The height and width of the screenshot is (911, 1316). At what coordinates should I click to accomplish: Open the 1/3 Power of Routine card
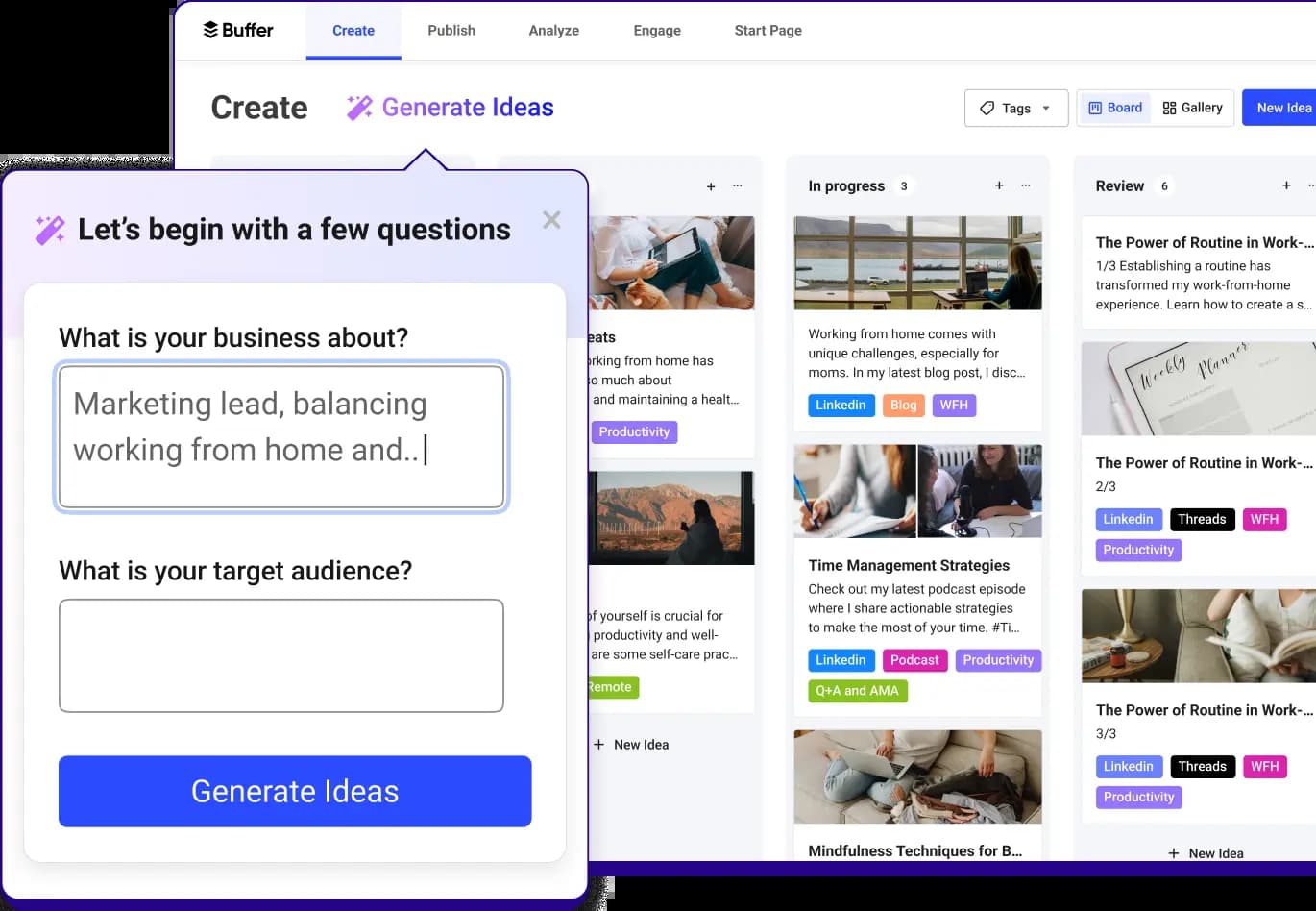(x=1199, y=273)
